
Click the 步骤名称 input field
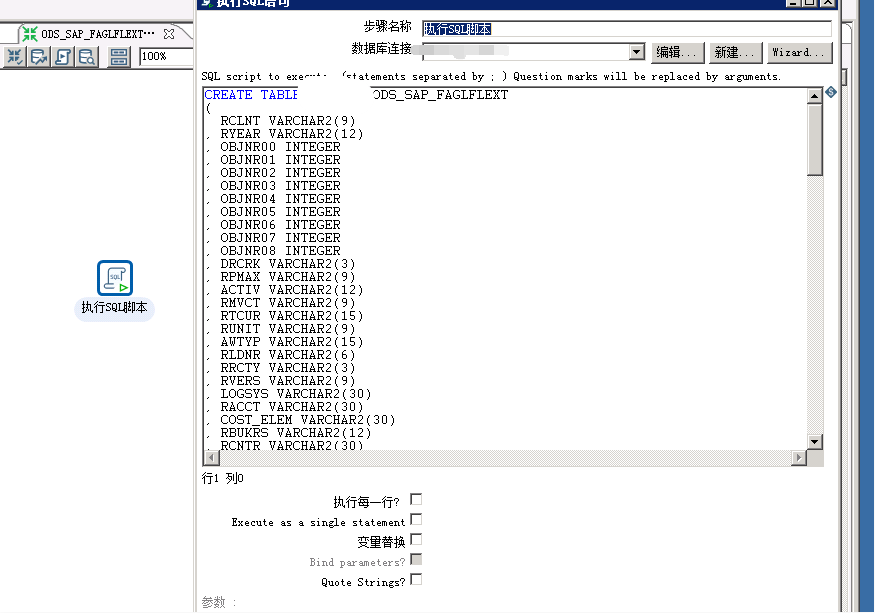click(627, 29)
